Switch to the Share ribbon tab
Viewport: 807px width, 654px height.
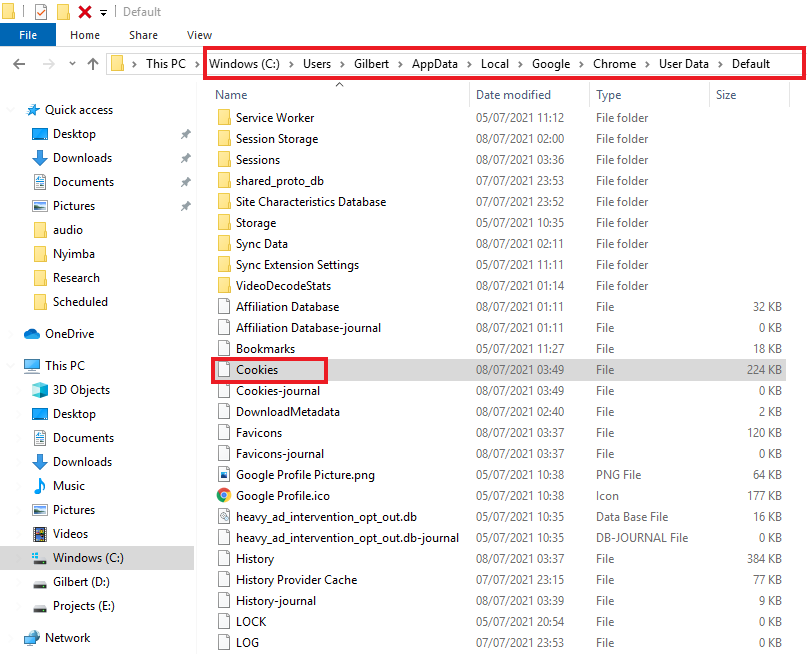(143, 35)
